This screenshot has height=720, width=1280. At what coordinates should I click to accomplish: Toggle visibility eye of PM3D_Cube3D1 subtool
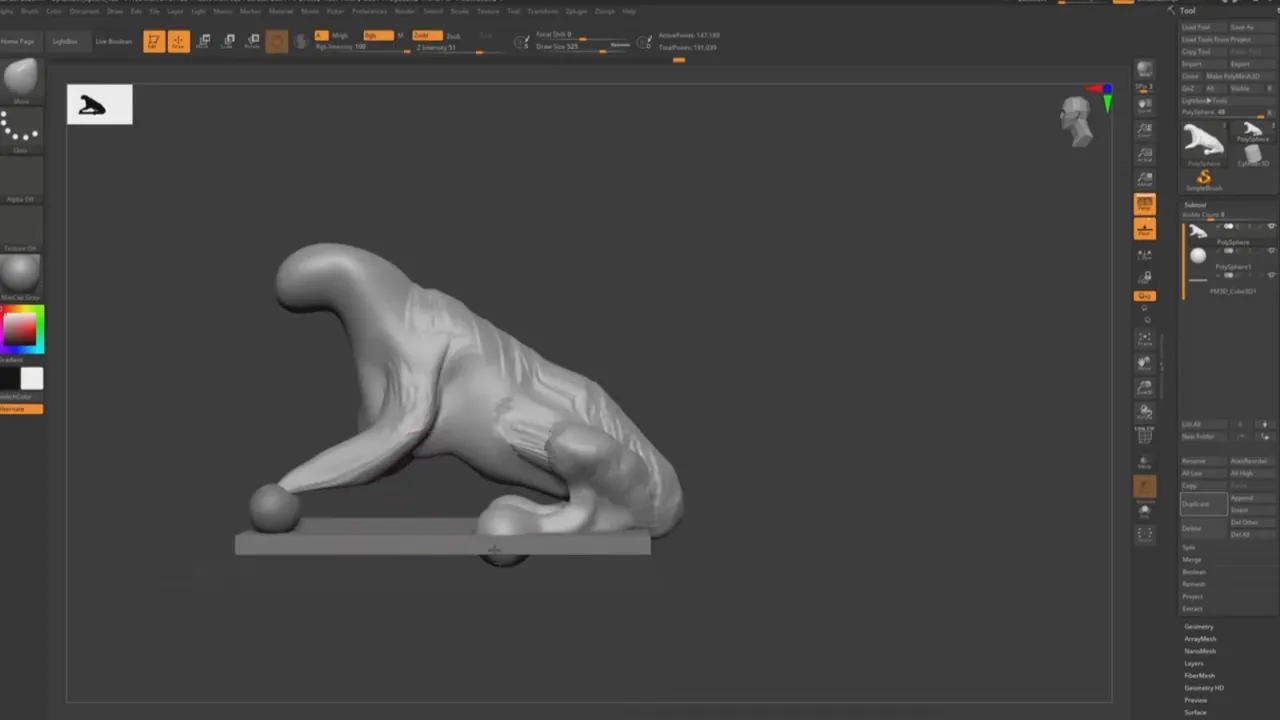(1271, 275)
